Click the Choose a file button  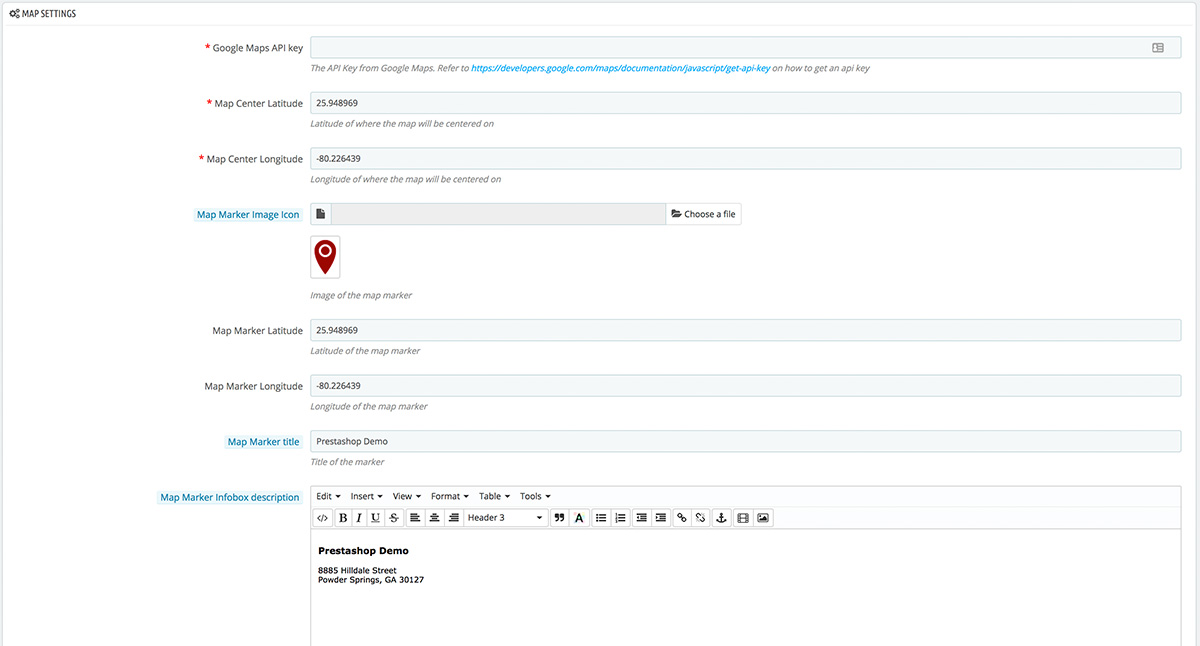pyautogui.click(x=703, y=214)
